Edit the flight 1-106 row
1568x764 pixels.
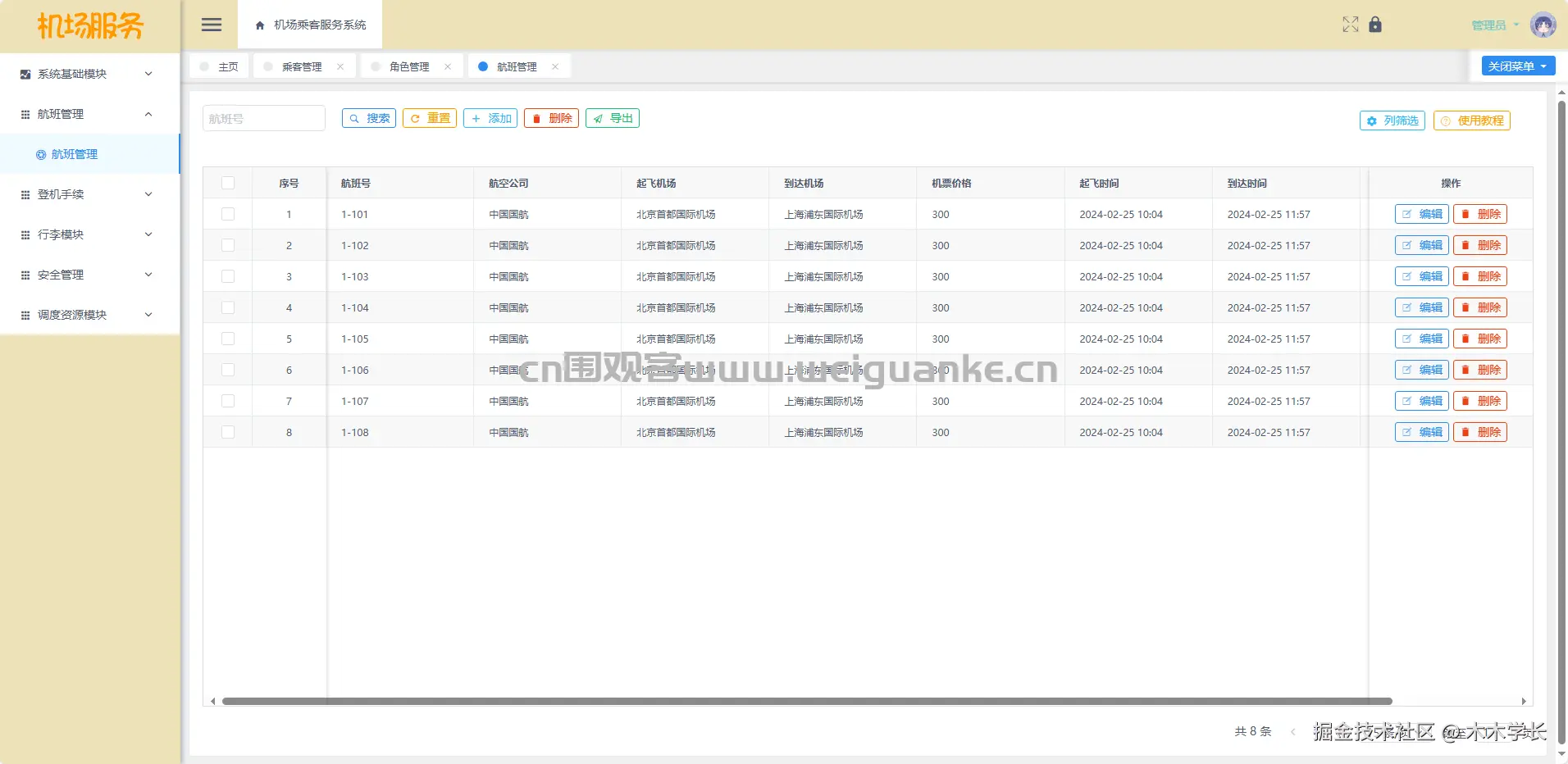tap(1422, 370)
